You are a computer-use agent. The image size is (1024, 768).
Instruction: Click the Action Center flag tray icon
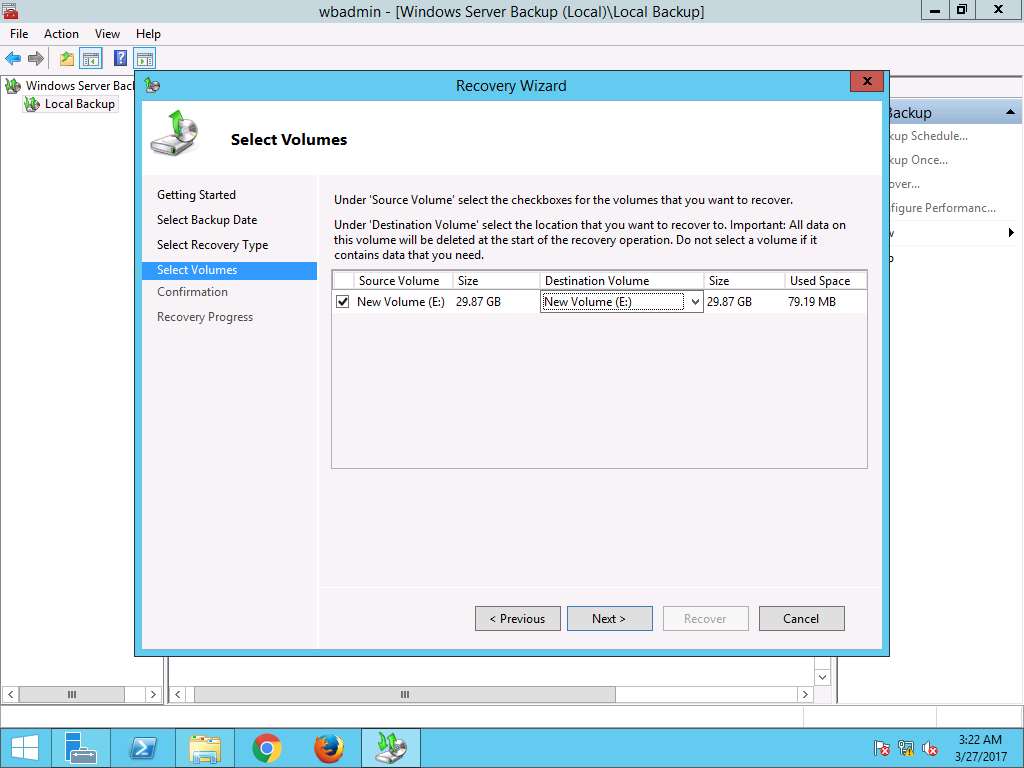coord(882,748)
